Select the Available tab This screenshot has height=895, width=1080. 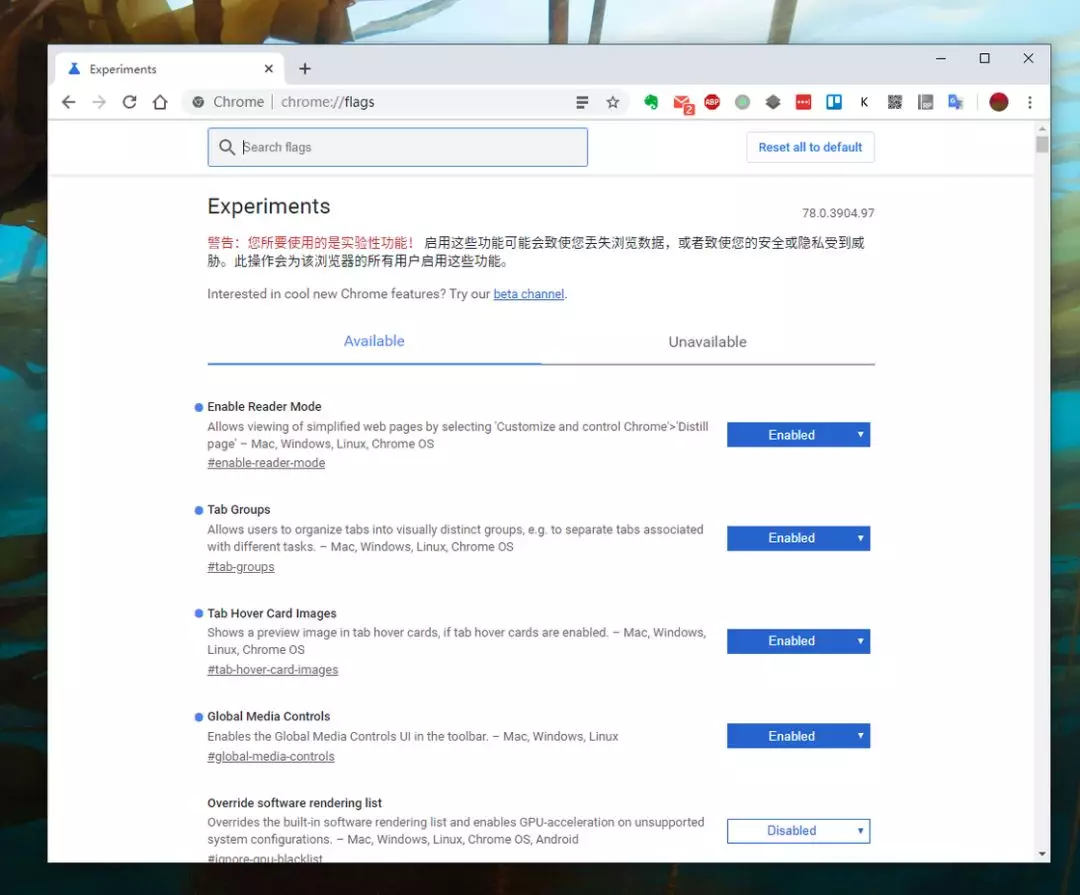point(374,341)
